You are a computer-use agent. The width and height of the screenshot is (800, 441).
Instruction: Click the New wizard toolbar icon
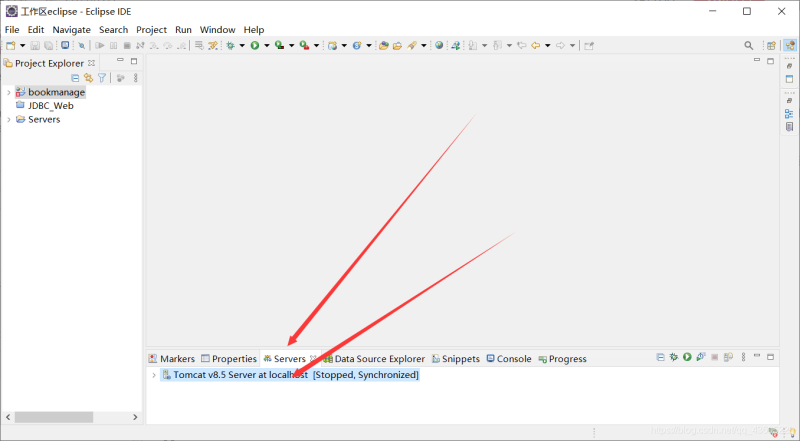pyautogui.click(x=11, y=45)
